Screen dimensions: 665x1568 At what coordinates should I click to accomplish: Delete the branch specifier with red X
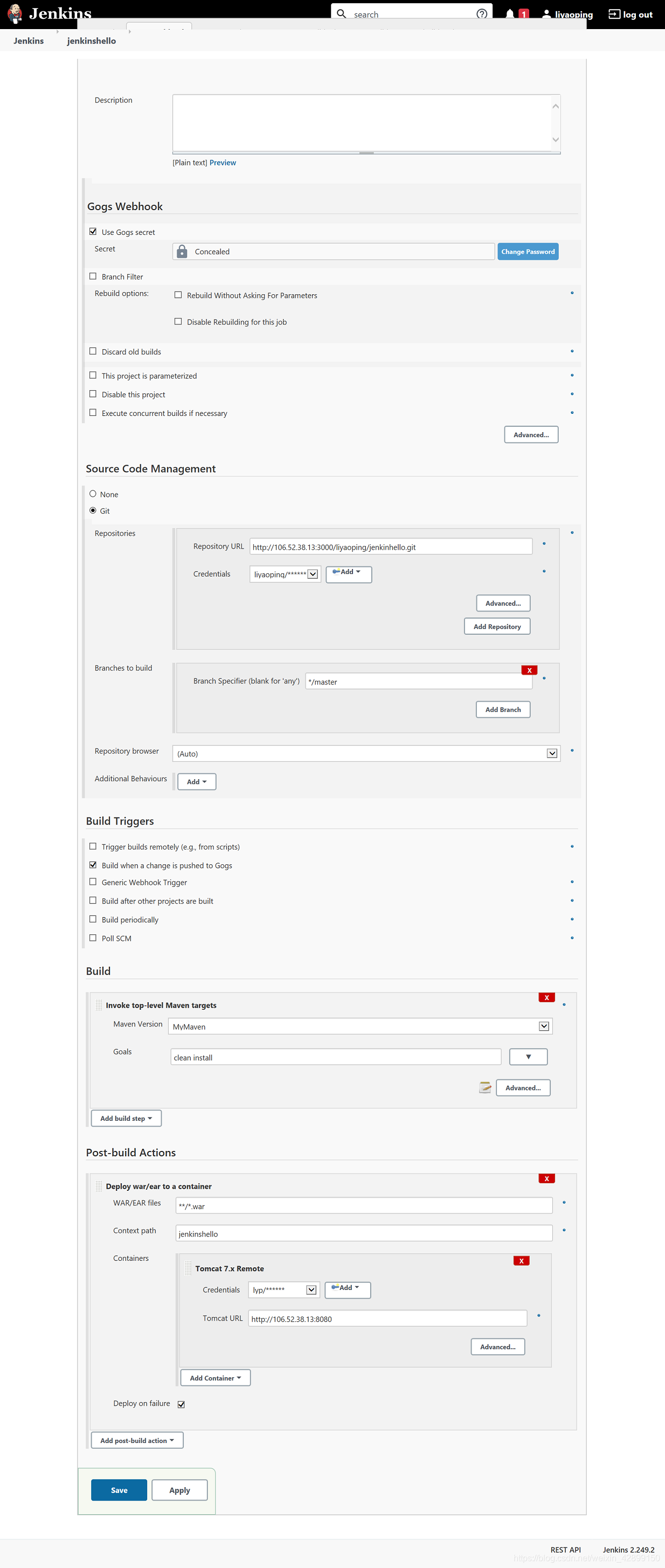(x=529, y=670)
